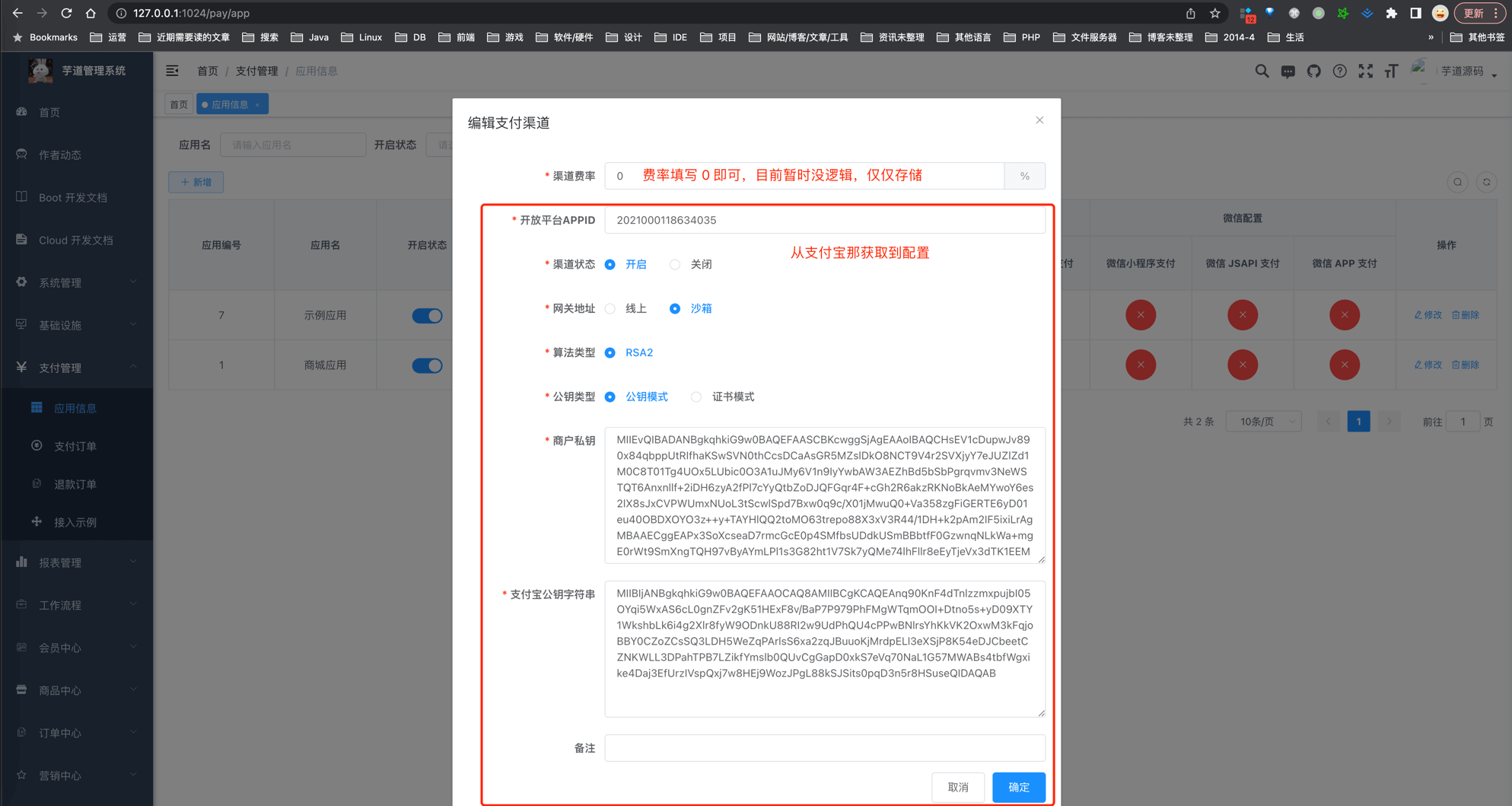This screenshot has height=806, width=1512.
Task: Open the 10条/页 page size dropdown
Action: (1264, 422)
